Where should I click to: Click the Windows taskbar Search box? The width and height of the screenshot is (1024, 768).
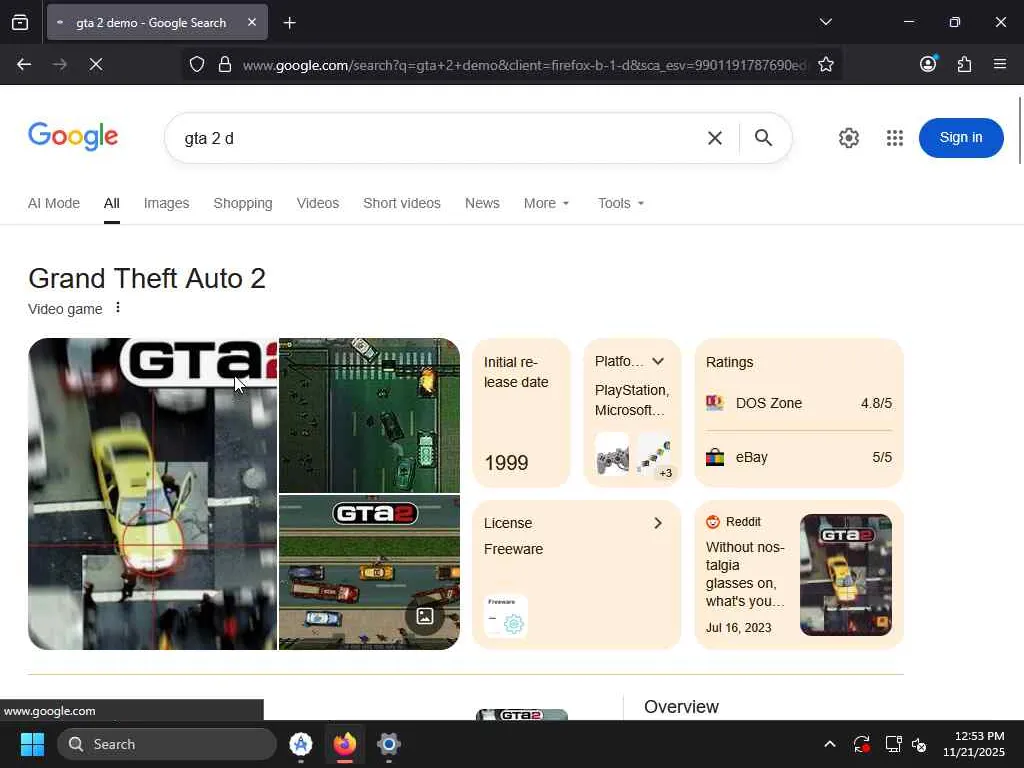tap(167, 744)
